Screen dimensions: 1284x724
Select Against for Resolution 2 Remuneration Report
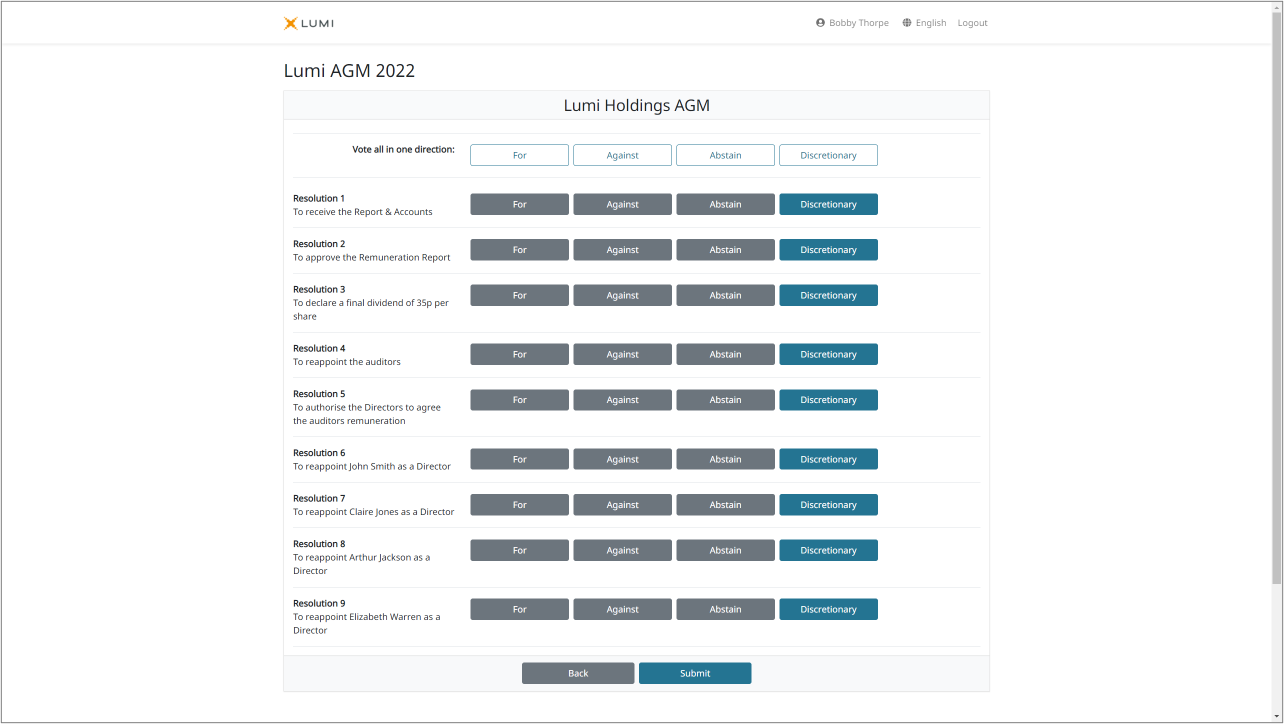click(622, 250)
